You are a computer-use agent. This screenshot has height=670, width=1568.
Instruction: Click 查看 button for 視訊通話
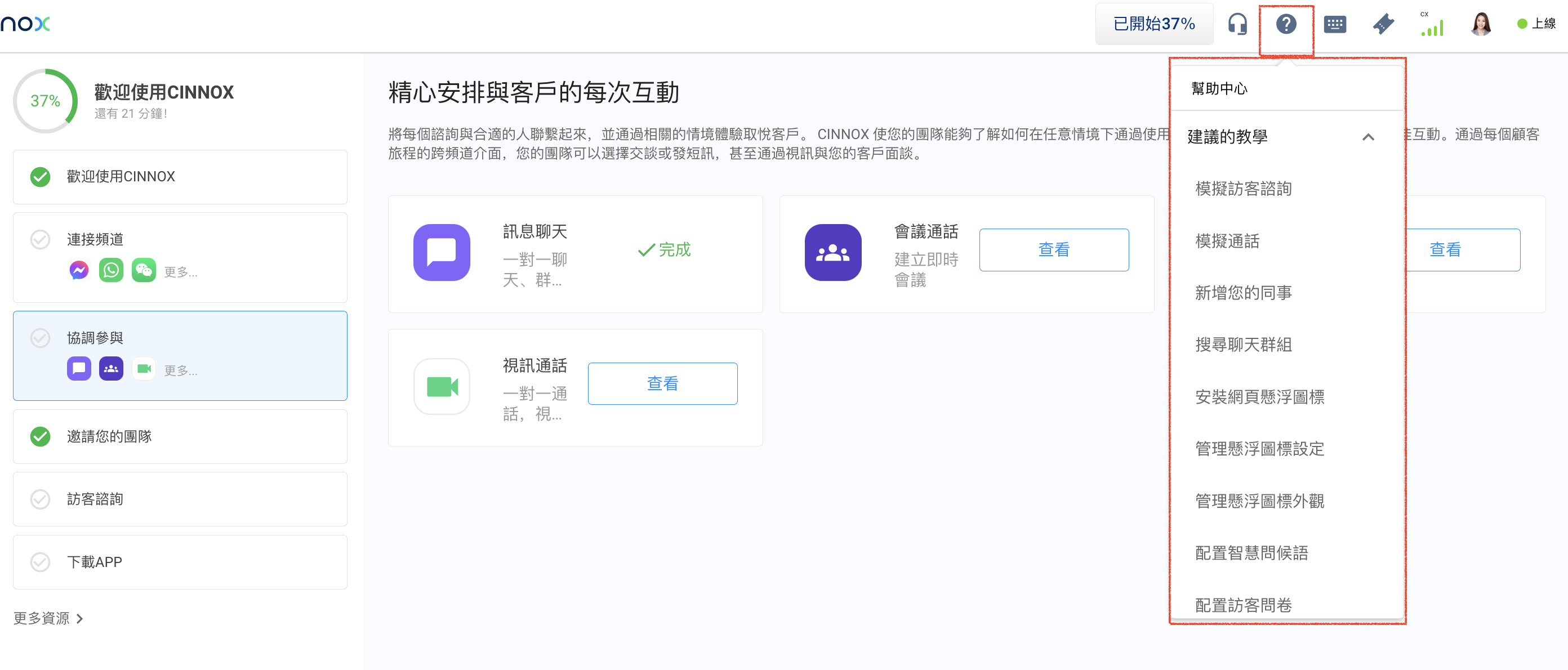pyautogui.click(x=662, y=383)
